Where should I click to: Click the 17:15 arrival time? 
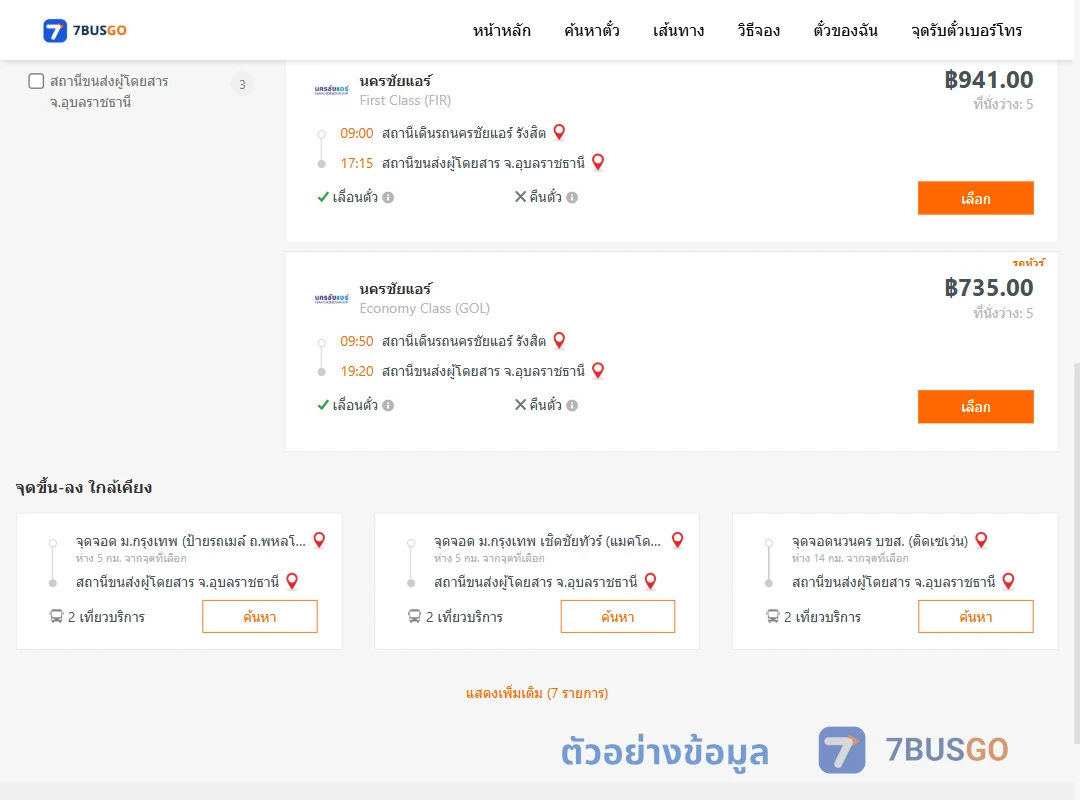point(357,163)
